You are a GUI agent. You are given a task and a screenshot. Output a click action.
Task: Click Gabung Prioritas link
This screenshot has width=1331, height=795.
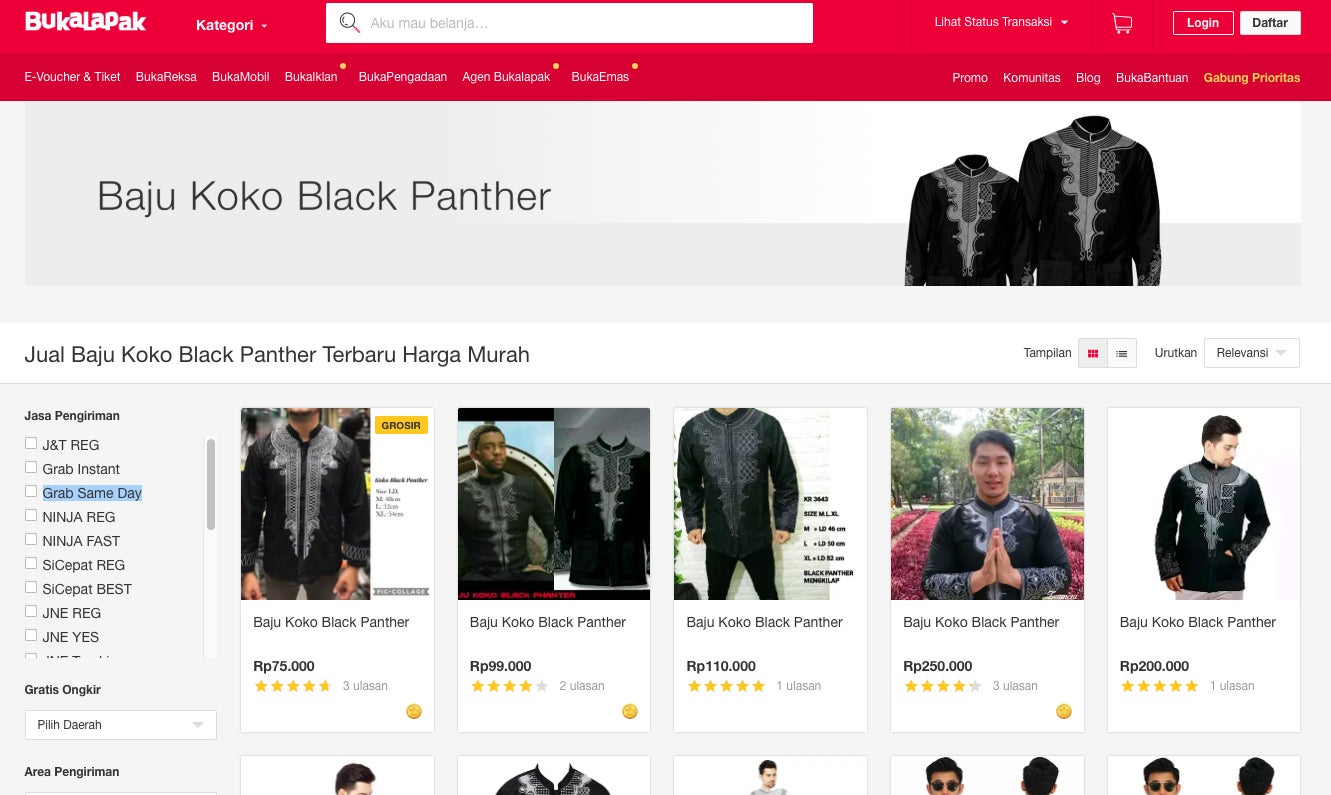pos(1252,78)
